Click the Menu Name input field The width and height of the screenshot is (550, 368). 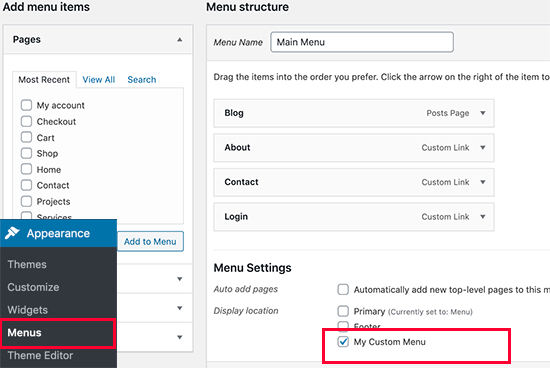(x=362, y=42)
